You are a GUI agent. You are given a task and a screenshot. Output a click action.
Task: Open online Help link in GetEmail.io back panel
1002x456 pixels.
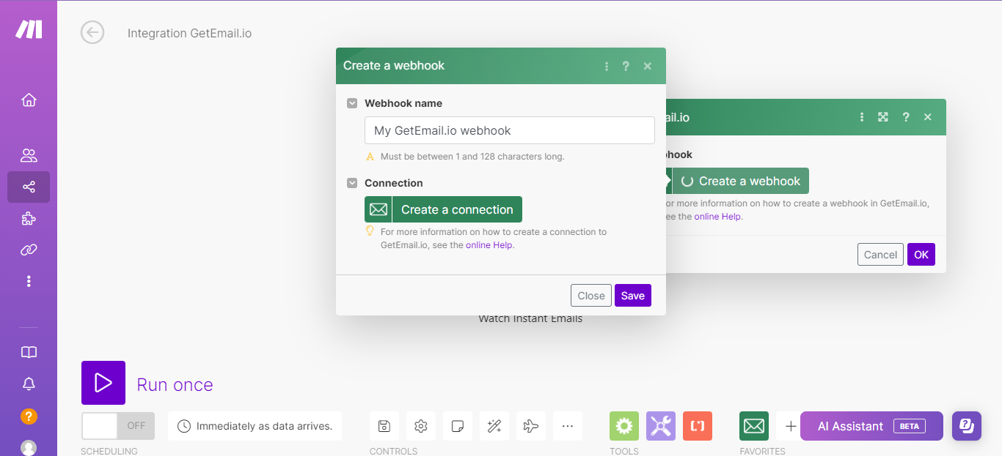[x=718, y=217]
